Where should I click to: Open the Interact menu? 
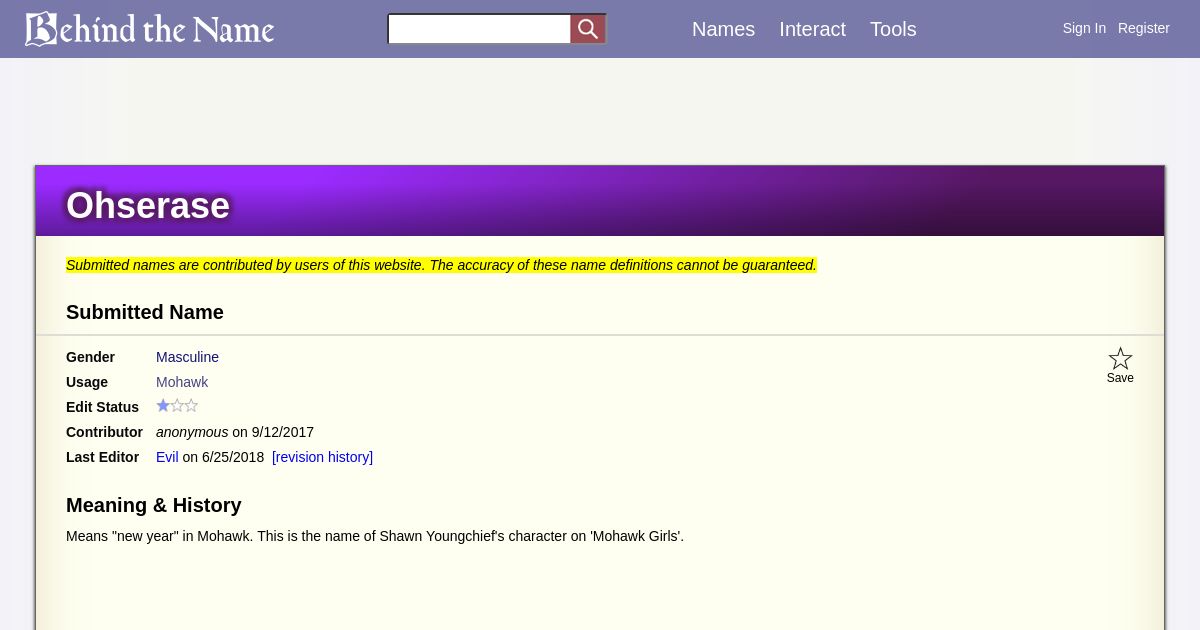coord(812,29)
